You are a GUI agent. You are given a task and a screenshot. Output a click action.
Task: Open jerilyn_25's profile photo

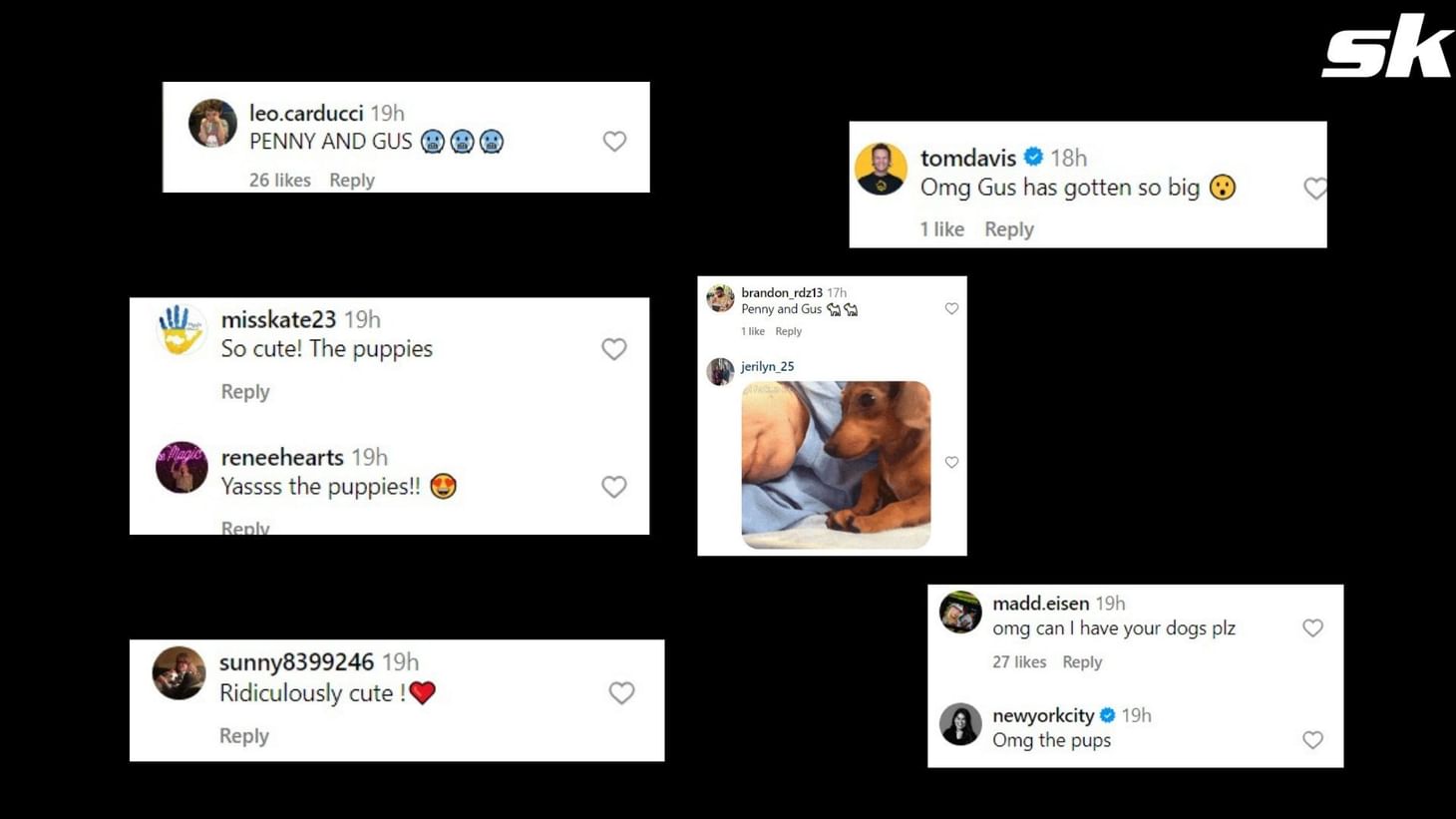click(x=720, y=371)
